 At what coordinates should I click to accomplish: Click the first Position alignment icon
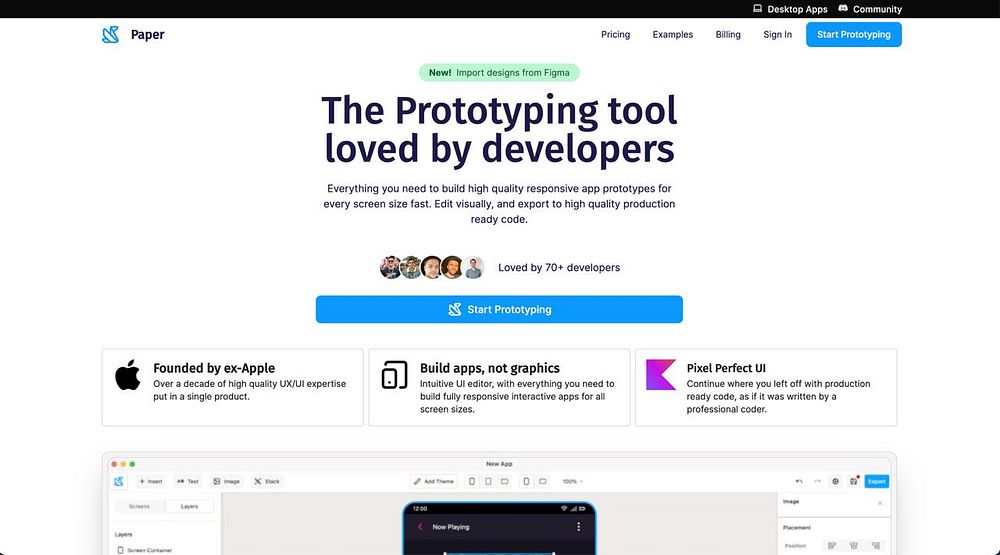click(x=832, y=546)
